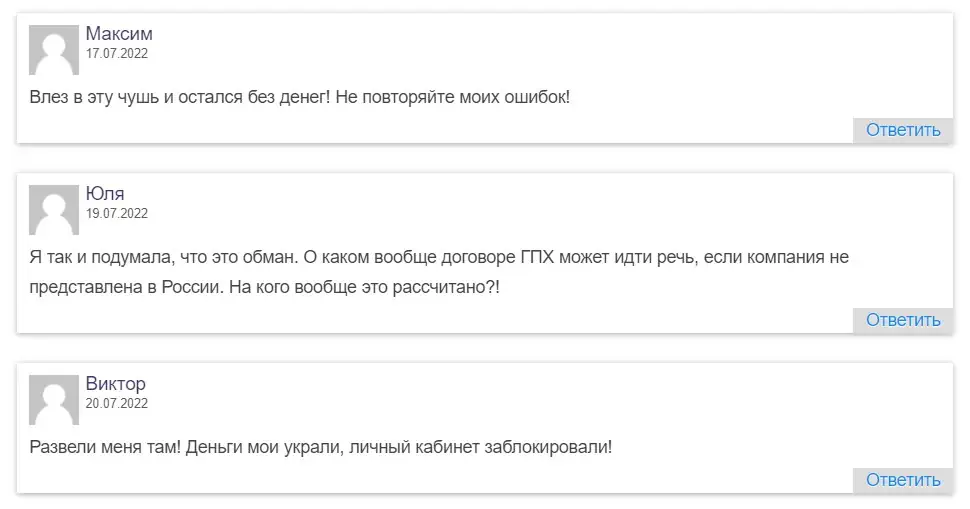The width and height of the screenshot is (970, 509).
Task: Click Виктор's gray avatar placeholder
Action: point(54,400)
